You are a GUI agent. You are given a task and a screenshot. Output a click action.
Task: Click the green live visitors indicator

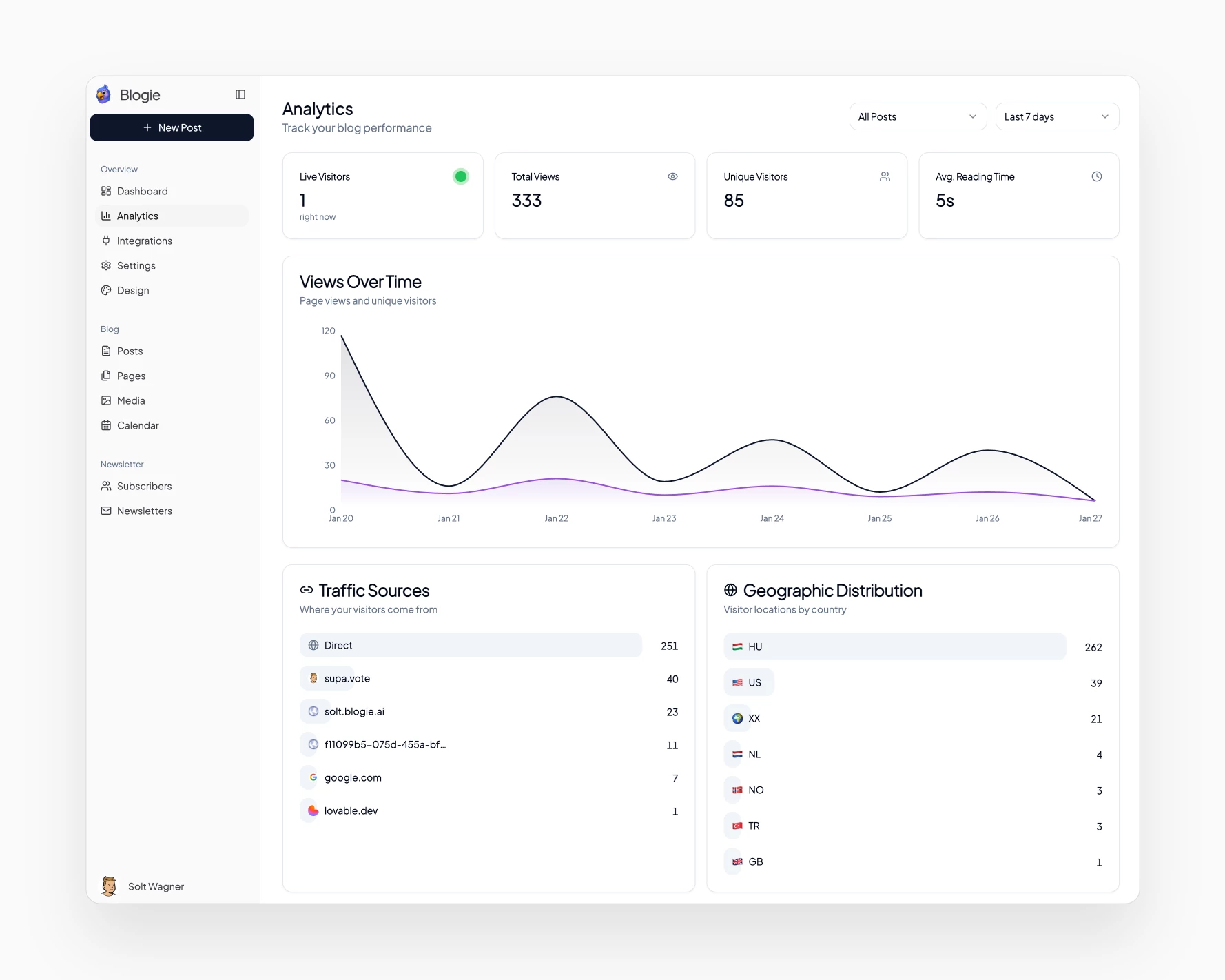[x=461, y=176]
